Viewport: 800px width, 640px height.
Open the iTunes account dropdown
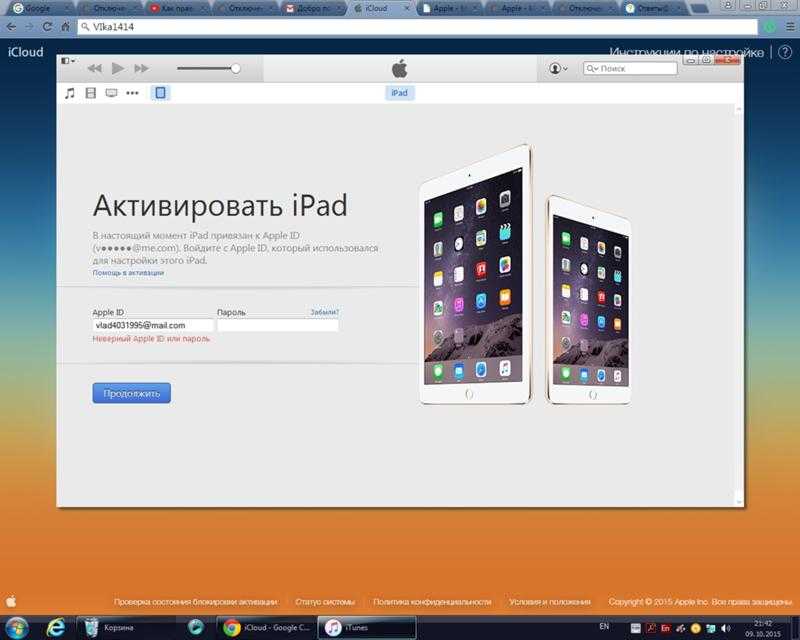[558, 68]
